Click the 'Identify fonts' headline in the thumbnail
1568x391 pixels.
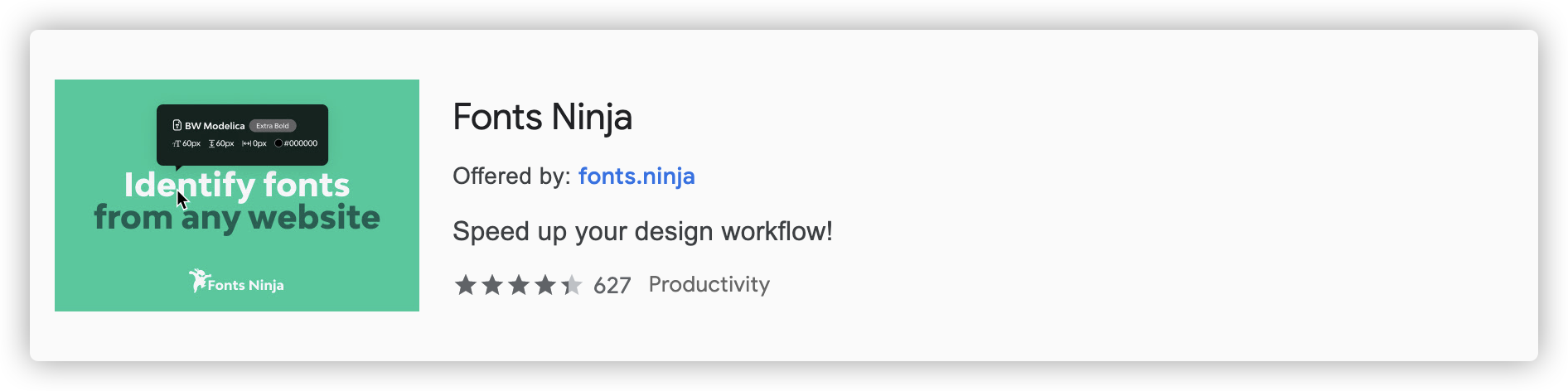[237, 185]
